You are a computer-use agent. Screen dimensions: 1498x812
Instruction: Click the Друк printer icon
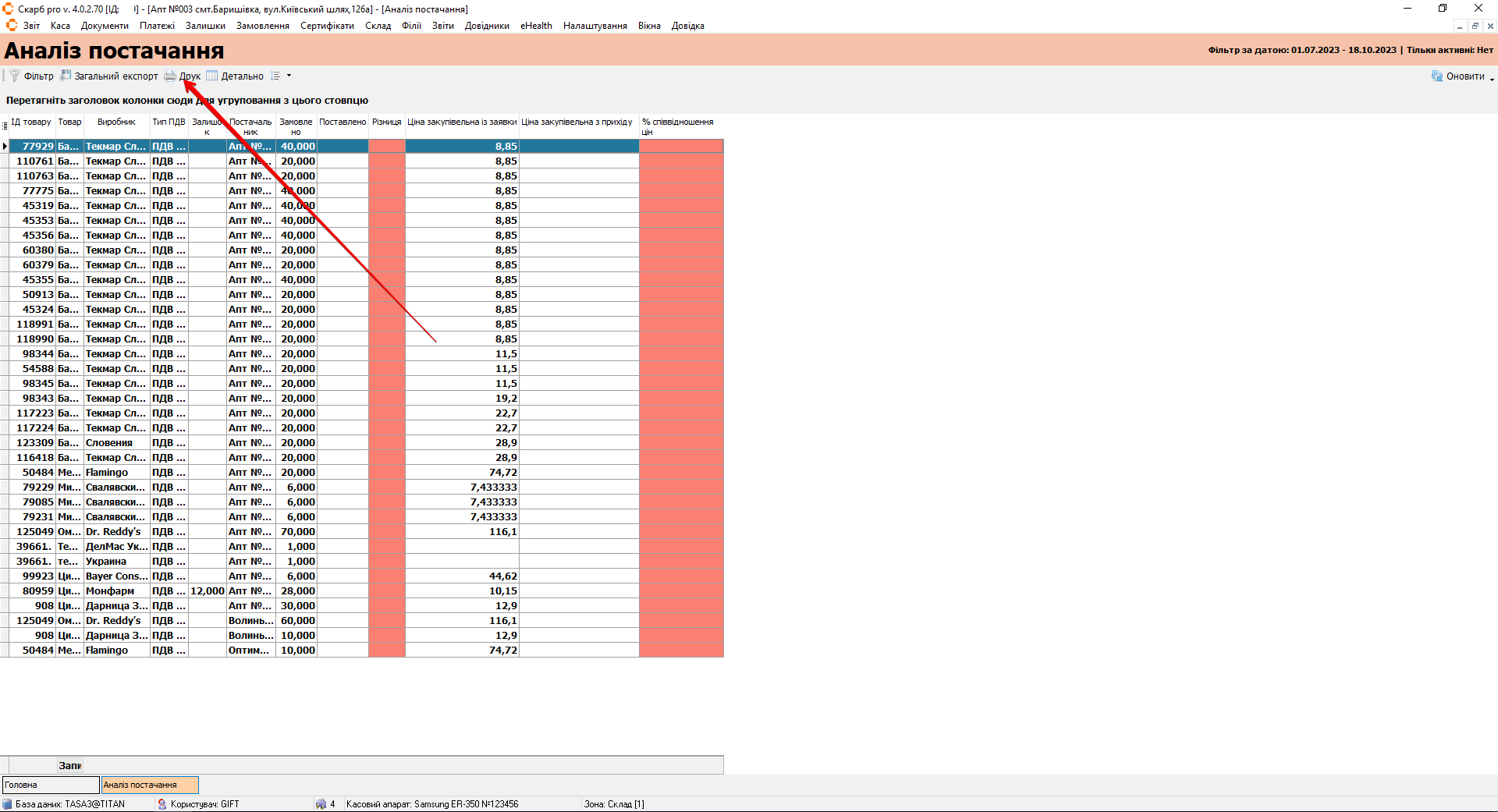(x=169, y=76)
